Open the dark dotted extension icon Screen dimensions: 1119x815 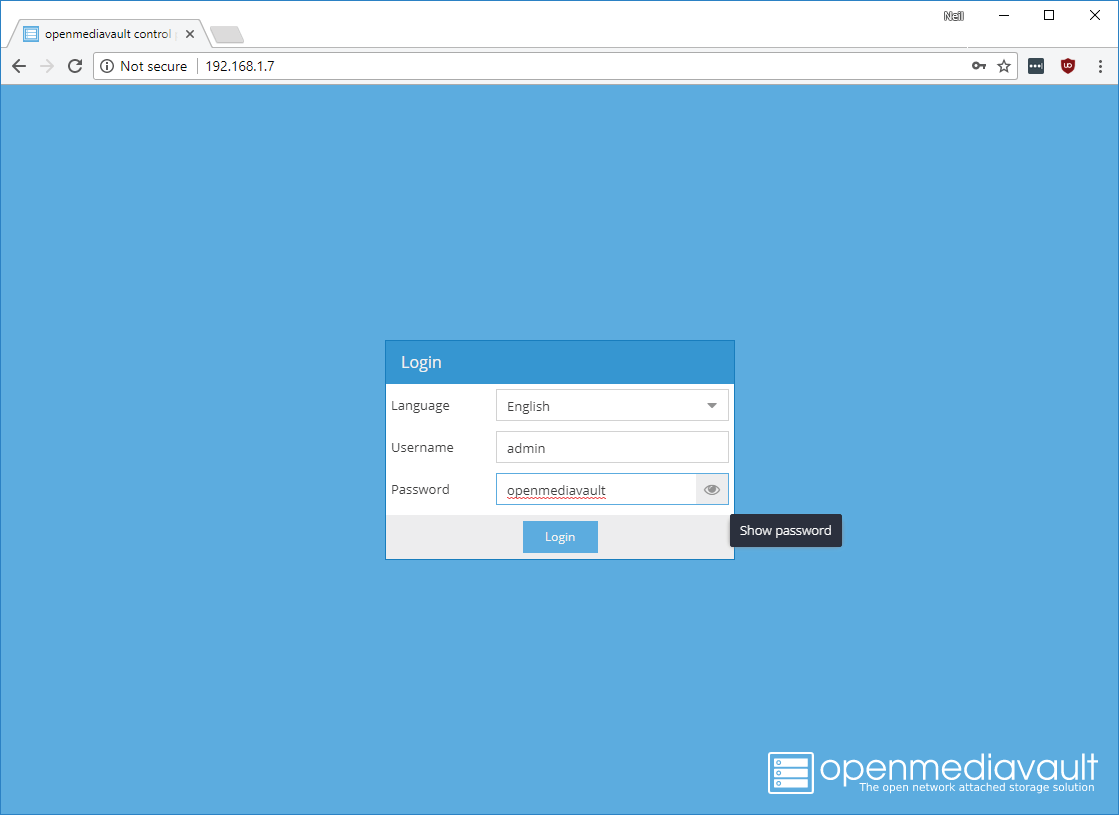tap(1036, 66)
